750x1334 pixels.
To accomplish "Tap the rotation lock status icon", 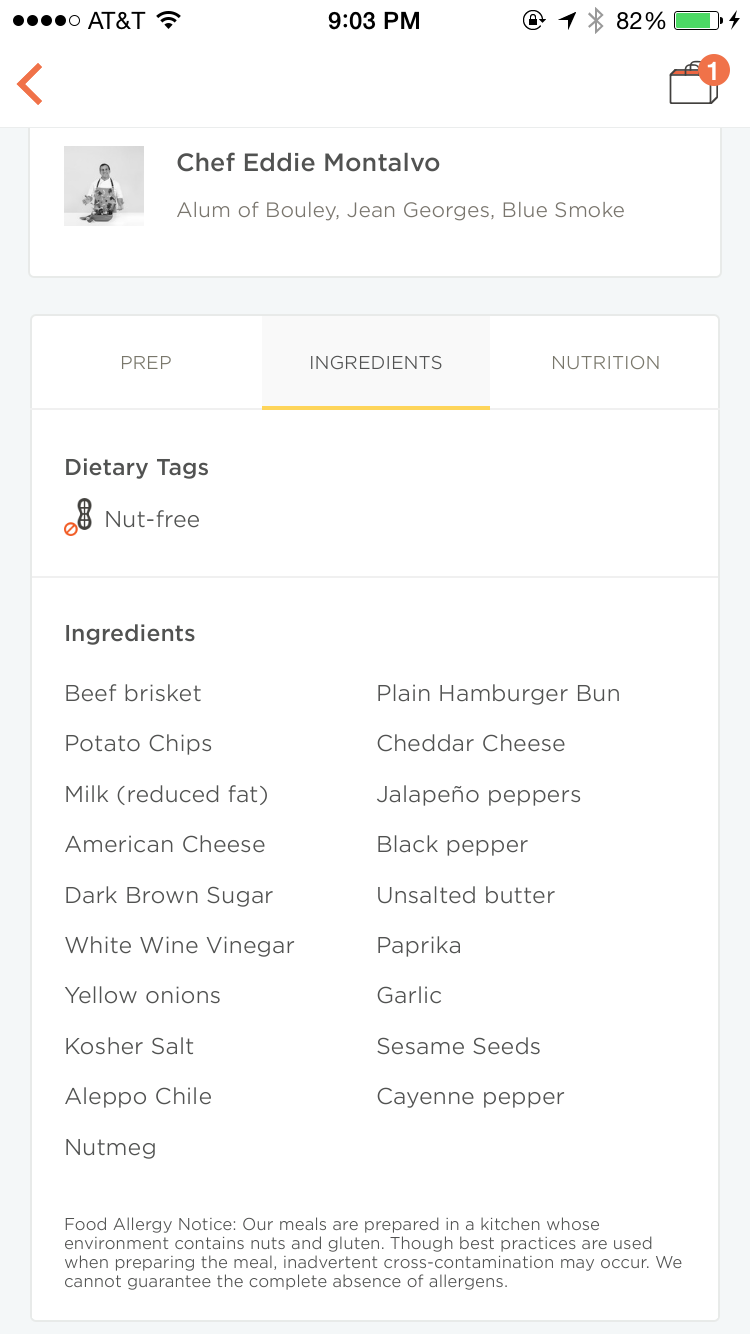I will pos(533,20).
